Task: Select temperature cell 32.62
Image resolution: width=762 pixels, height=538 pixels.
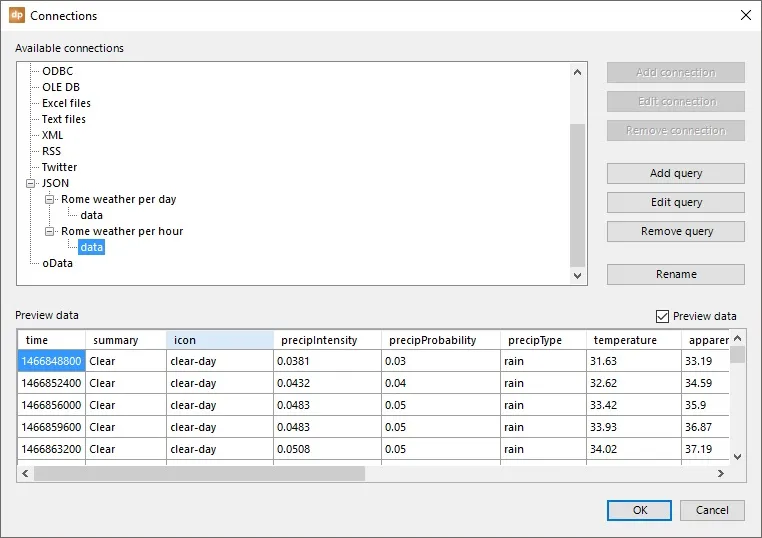Action: pyautogui.click(x=634, y=383)
